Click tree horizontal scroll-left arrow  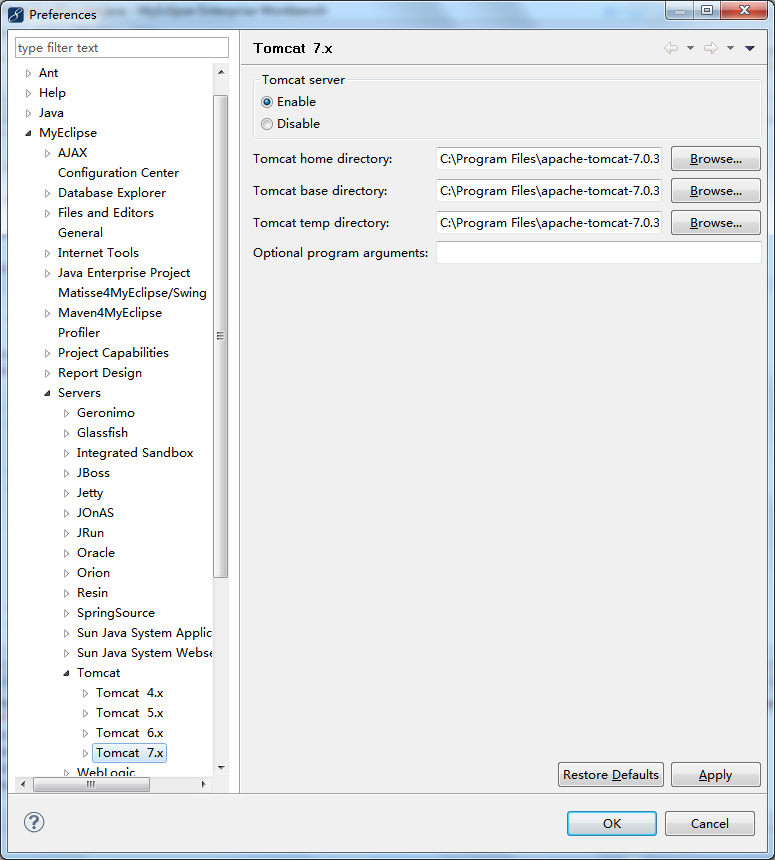(22, 784)
